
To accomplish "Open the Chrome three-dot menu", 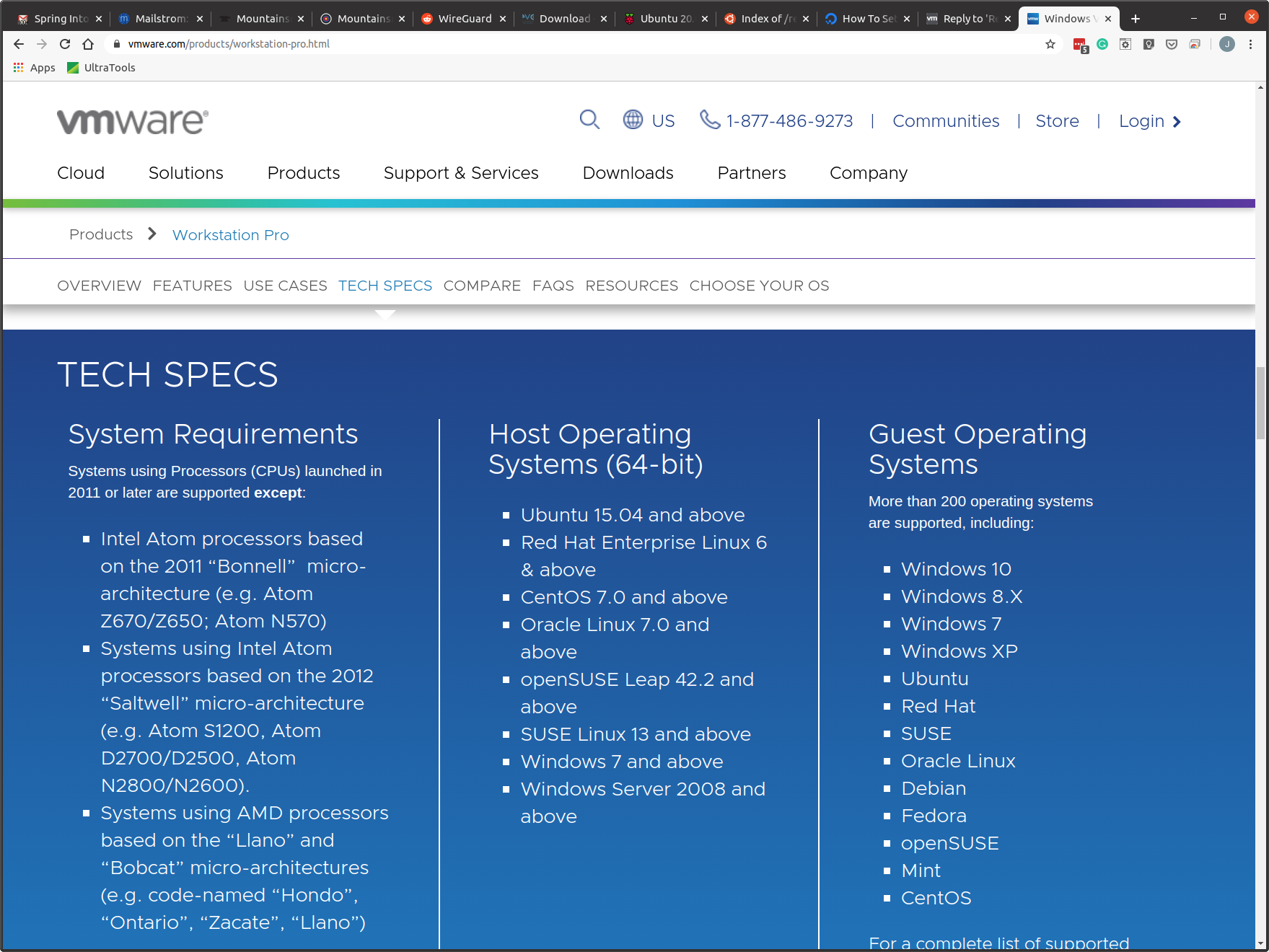I will pyautogui.click(x=1250, y=44).
